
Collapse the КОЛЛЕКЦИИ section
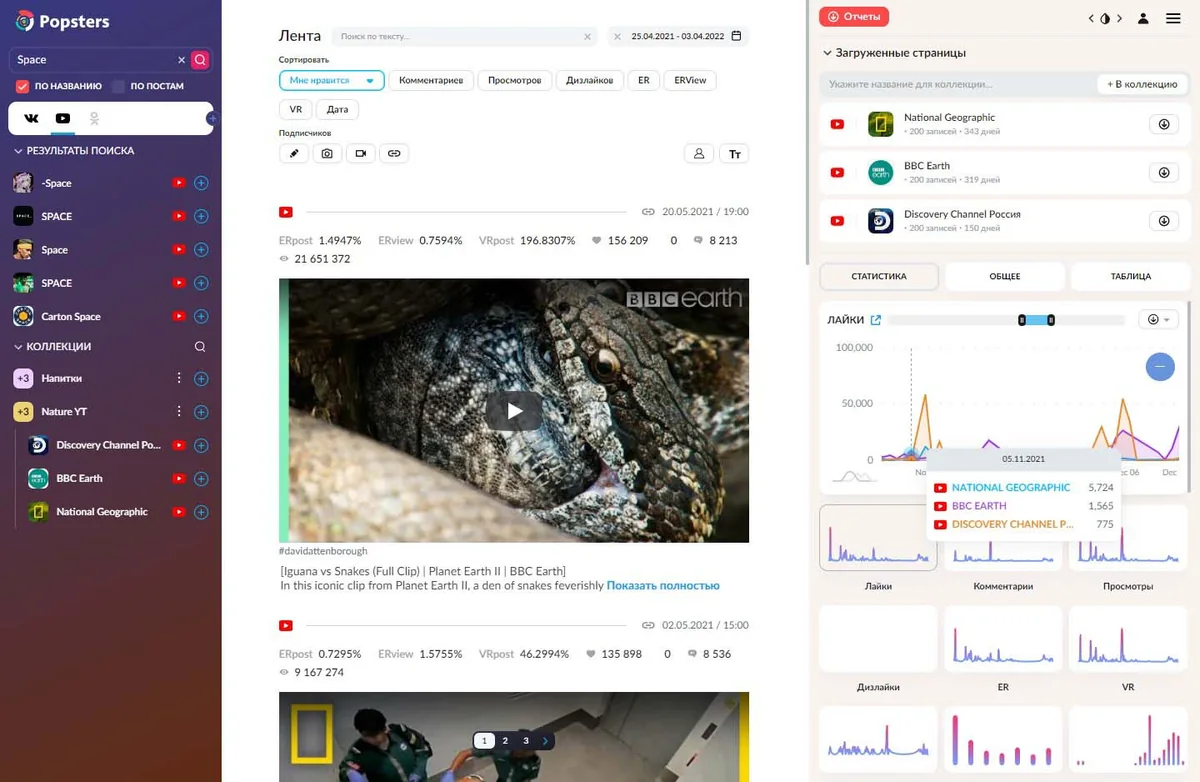pos(18,347)
